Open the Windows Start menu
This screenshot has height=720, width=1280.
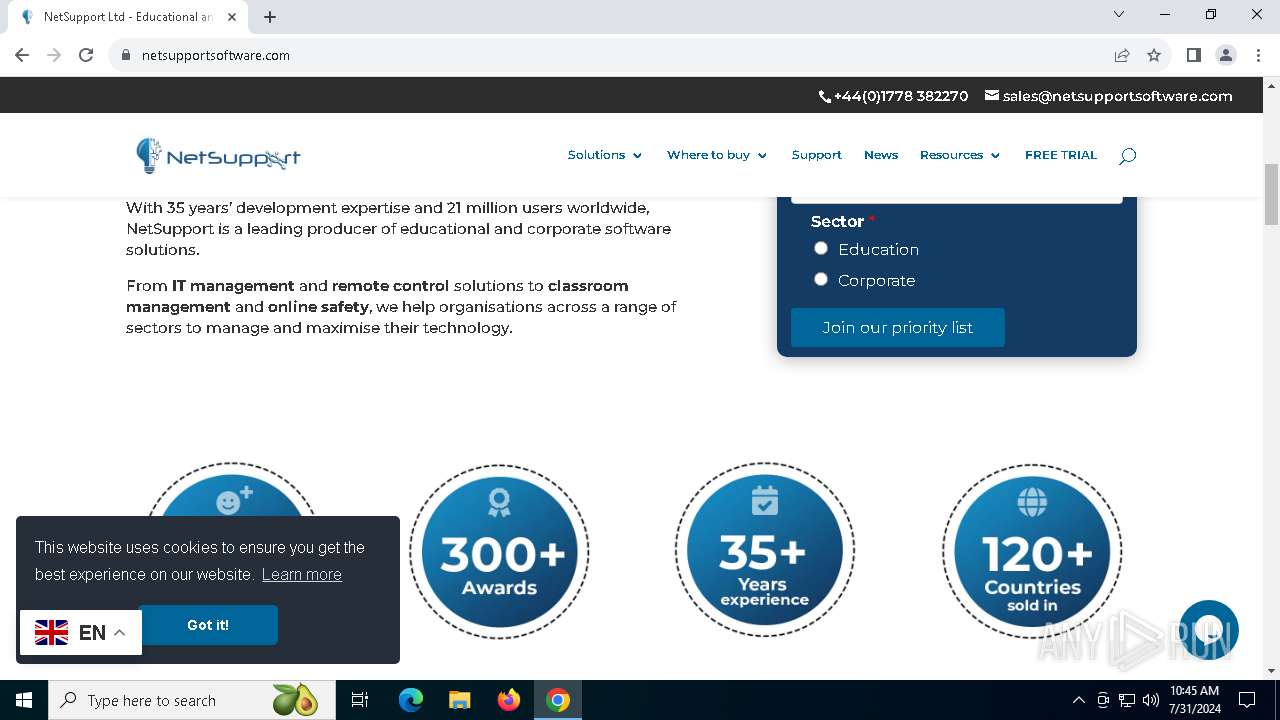[24, 700]
